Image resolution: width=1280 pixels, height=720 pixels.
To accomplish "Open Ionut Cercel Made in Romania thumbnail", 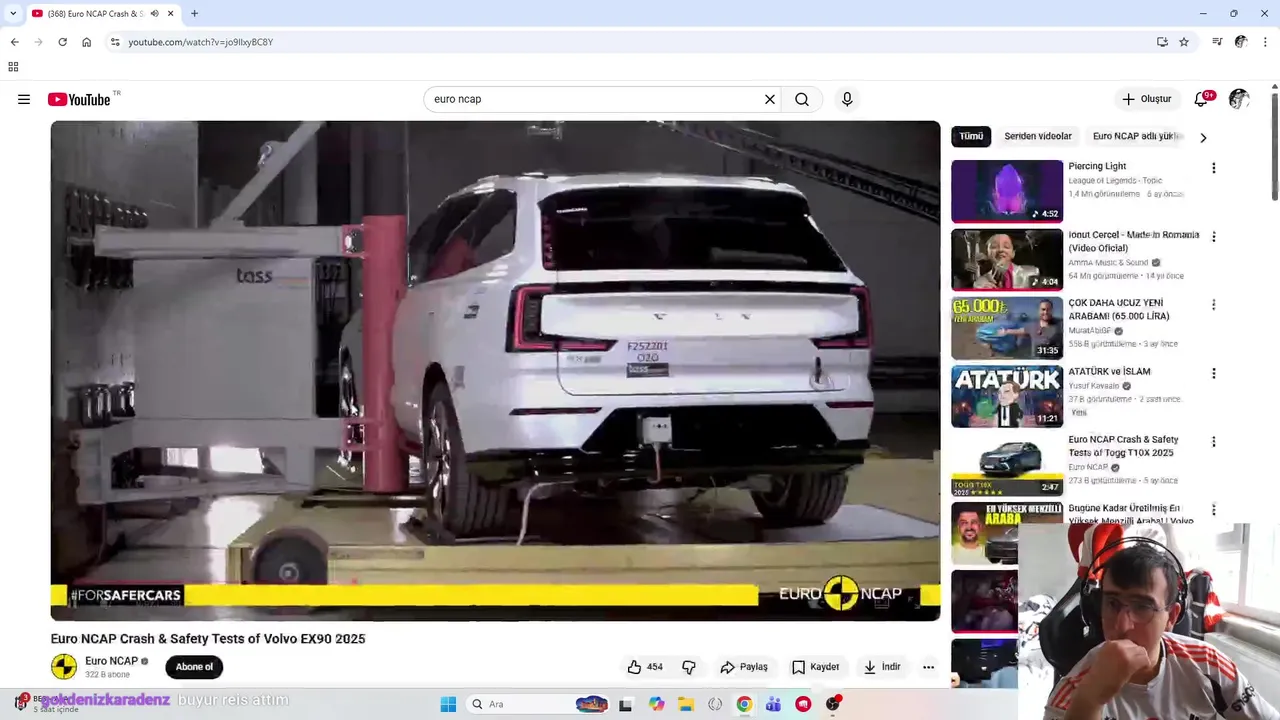I will click(x=1007, y=259).
